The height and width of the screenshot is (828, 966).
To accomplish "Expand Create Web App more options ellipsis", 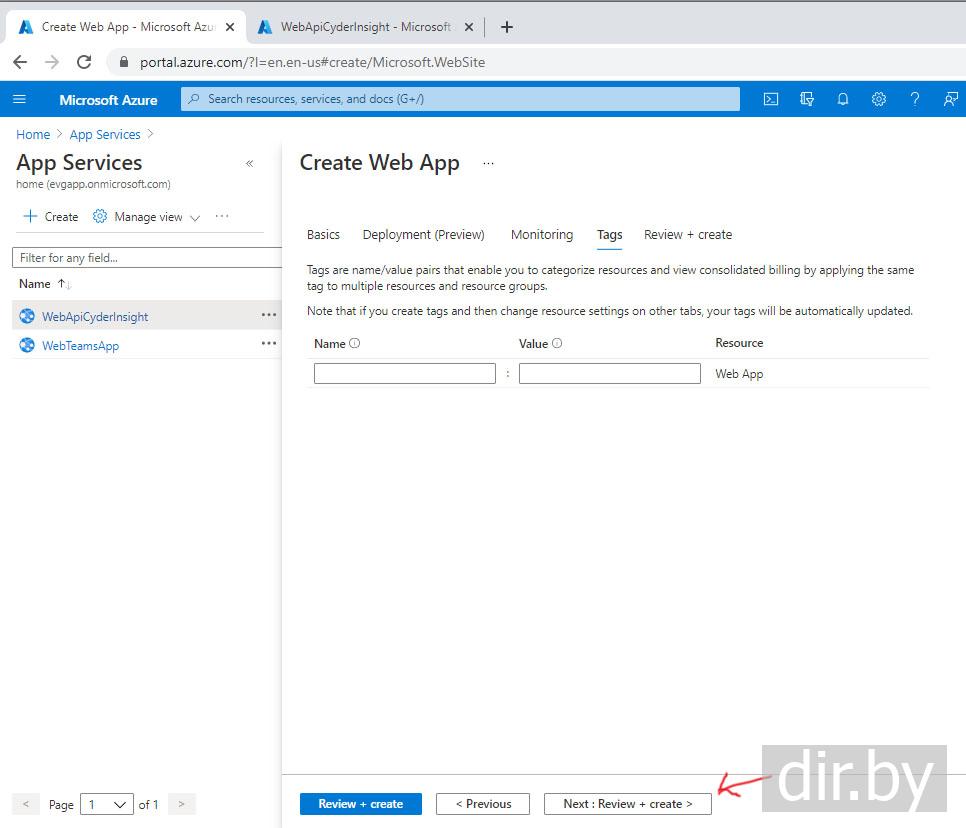I will point(488,164).
